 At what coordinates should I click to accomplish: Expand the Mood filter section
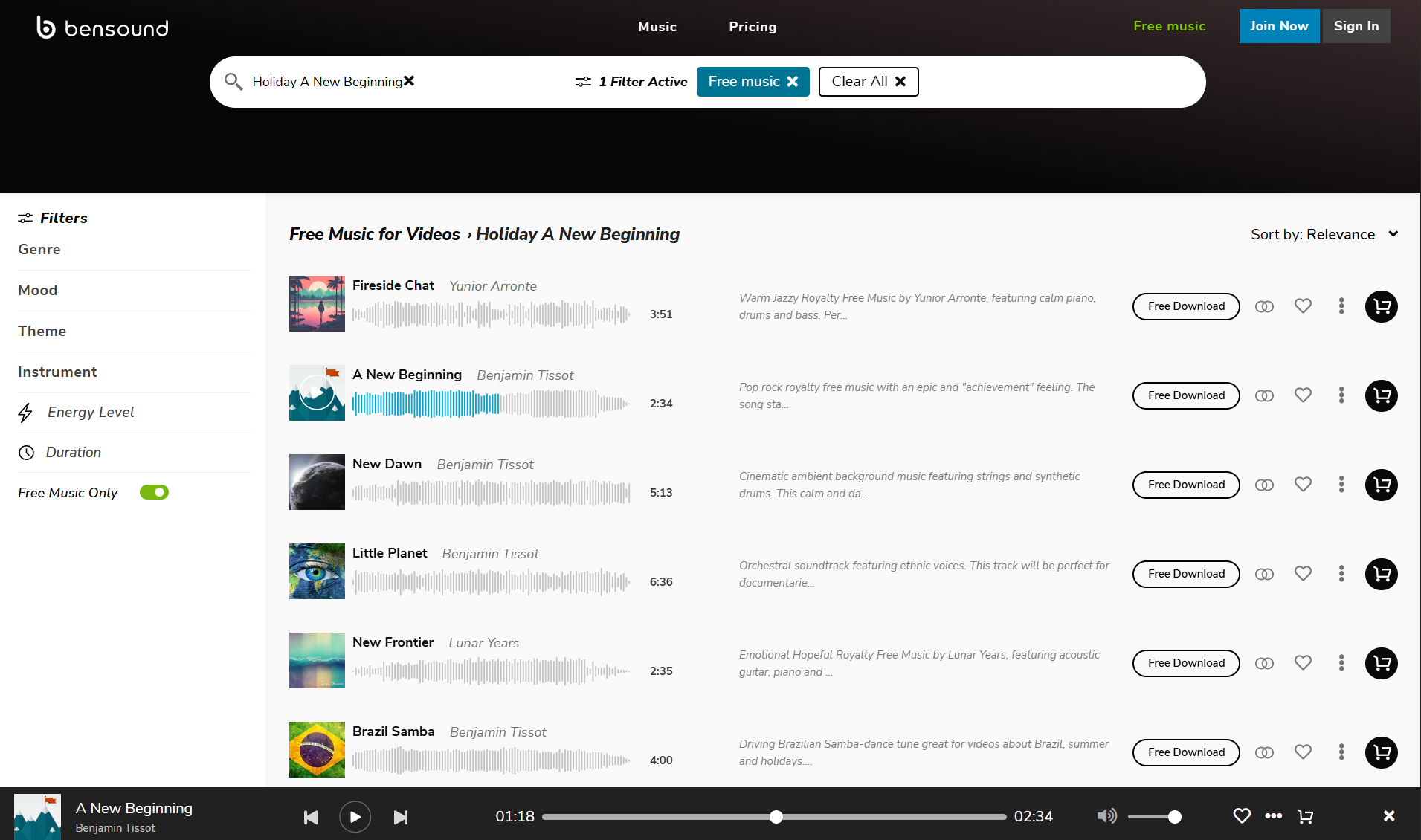point(38,291)
